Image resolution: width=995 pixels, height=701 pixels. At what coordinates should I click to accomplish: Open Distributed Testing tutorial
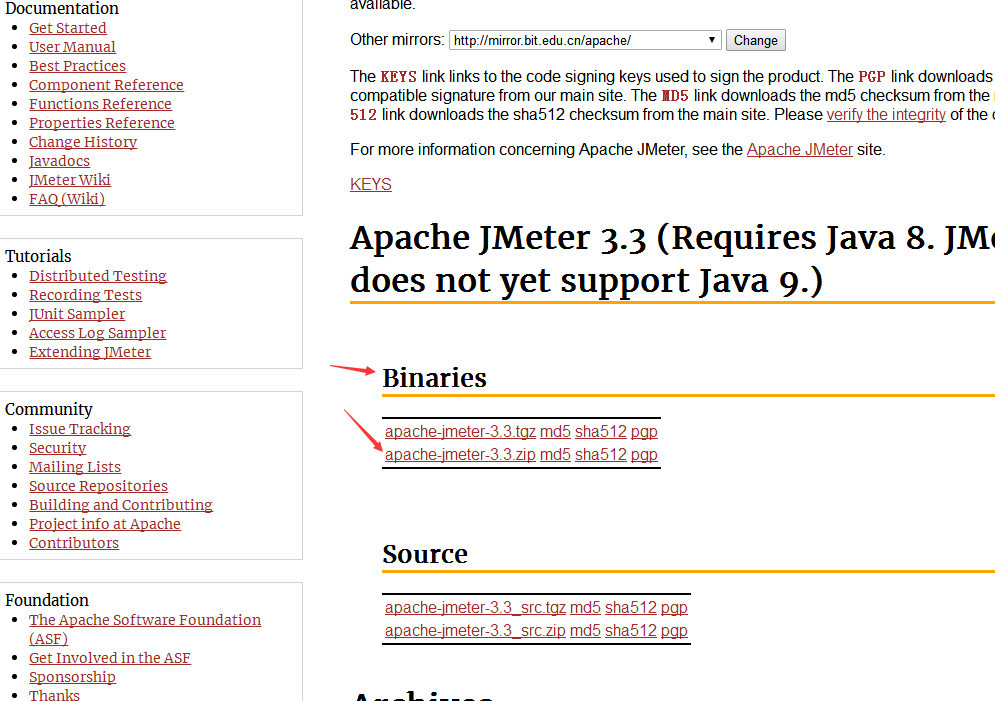[x=98, y=276]
